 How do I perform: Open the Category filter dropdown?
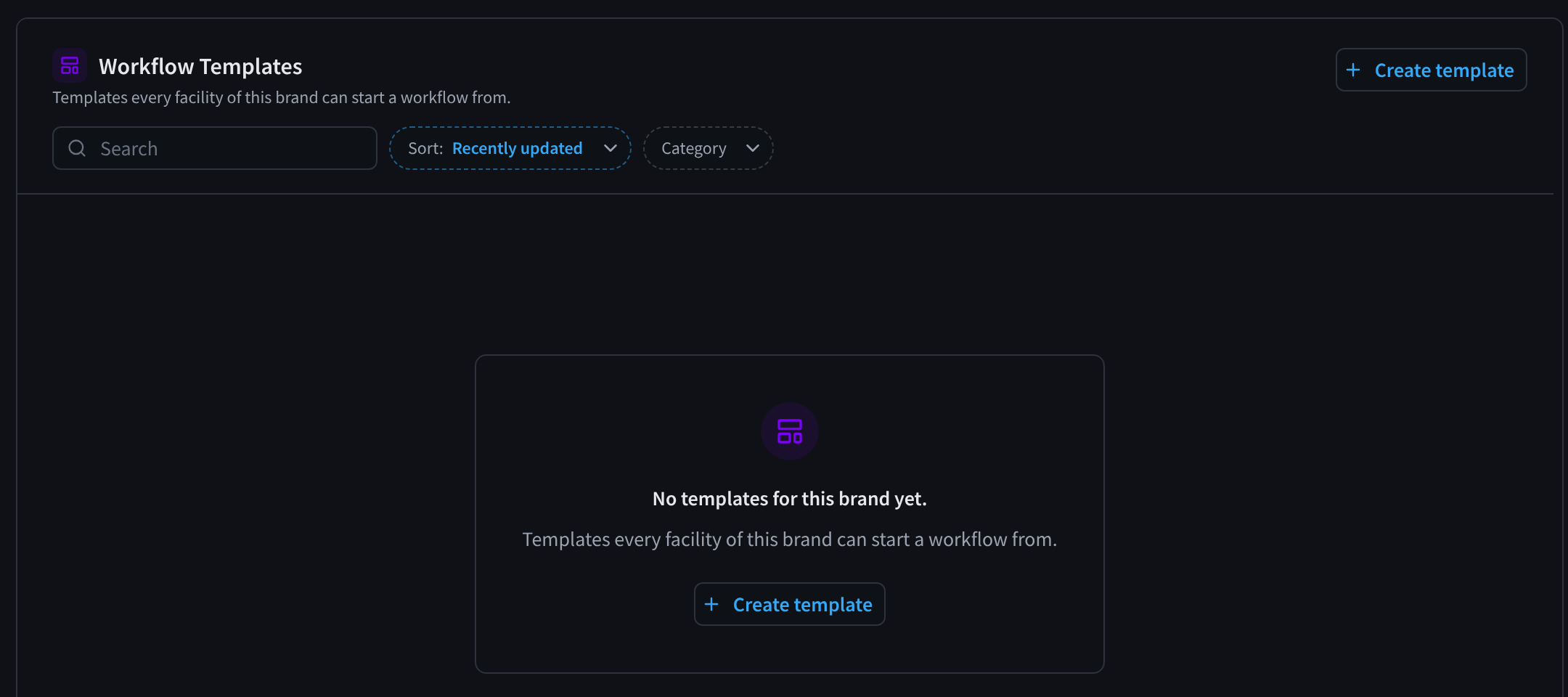pyautogui.click(x=709, y=148)
